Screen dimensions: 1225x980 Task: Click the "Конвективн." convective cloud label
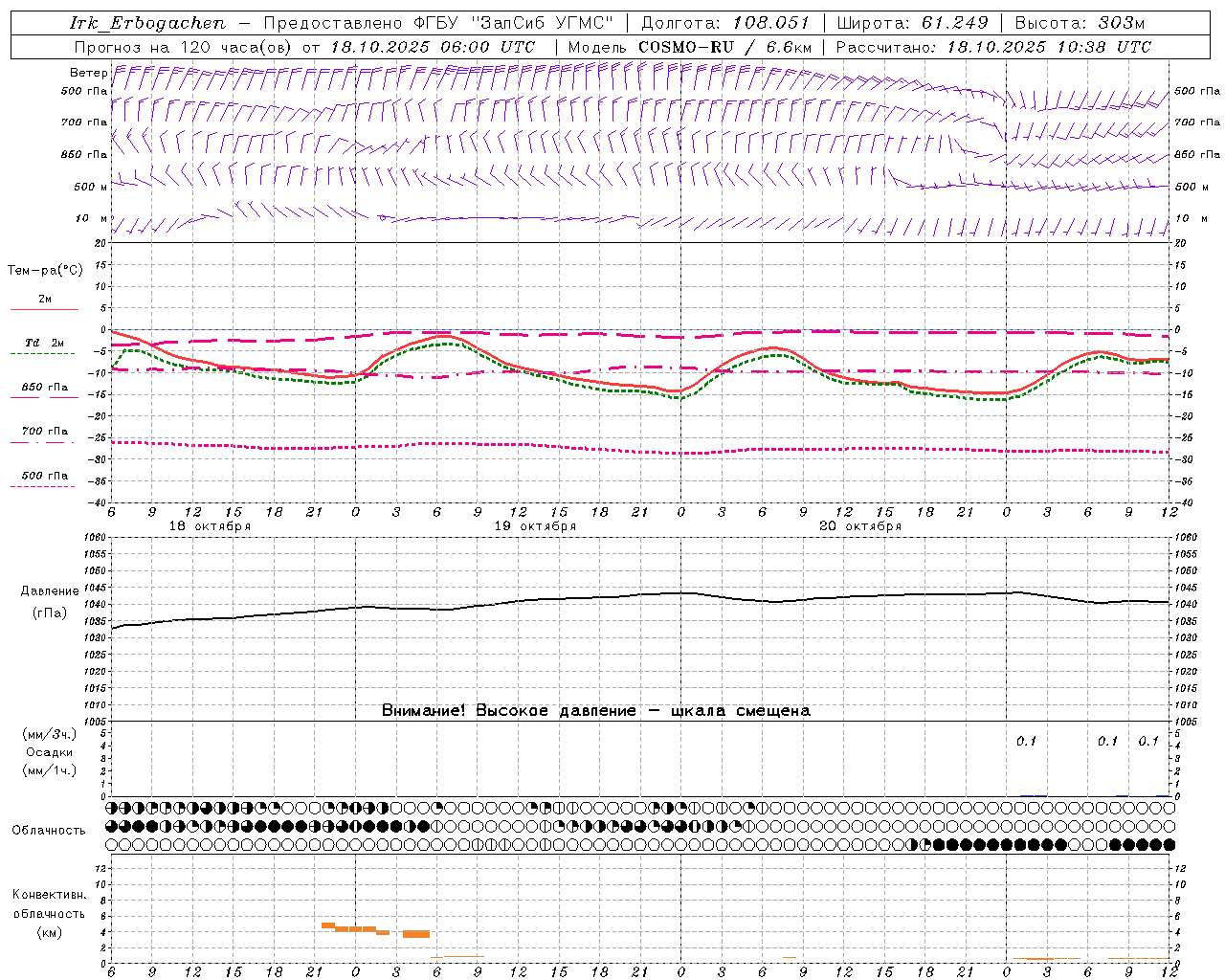50,895
